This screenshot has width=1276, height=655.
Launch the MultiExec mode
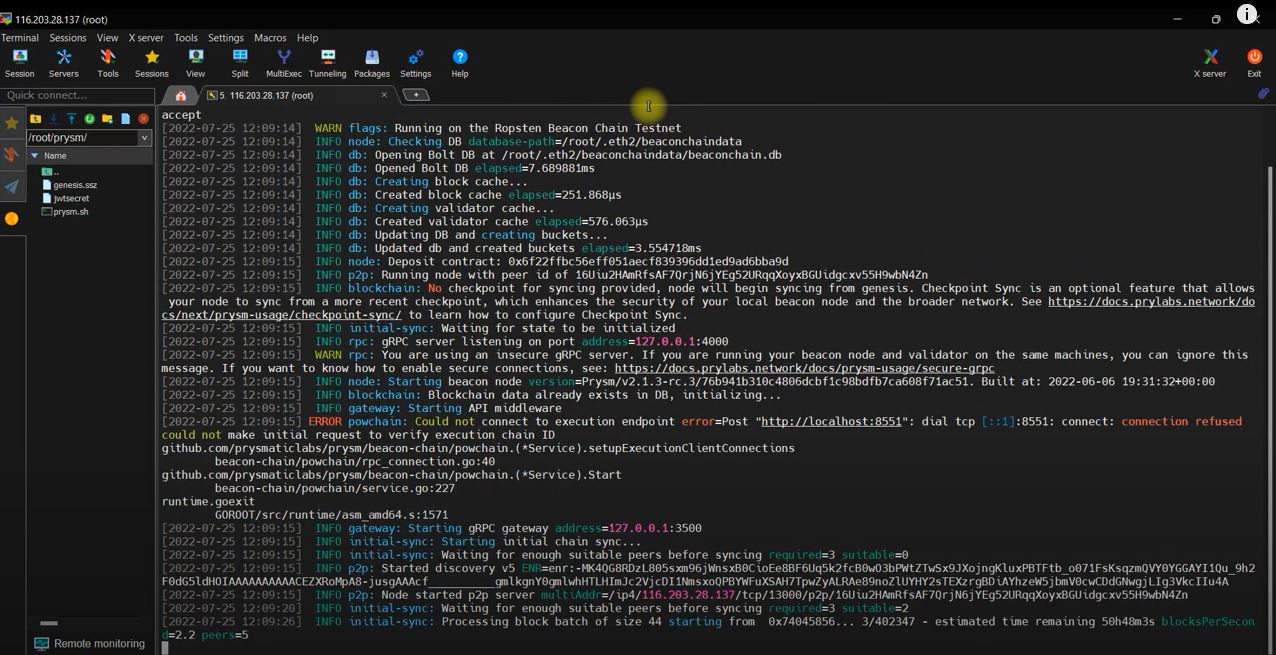(x=283, y=63)
